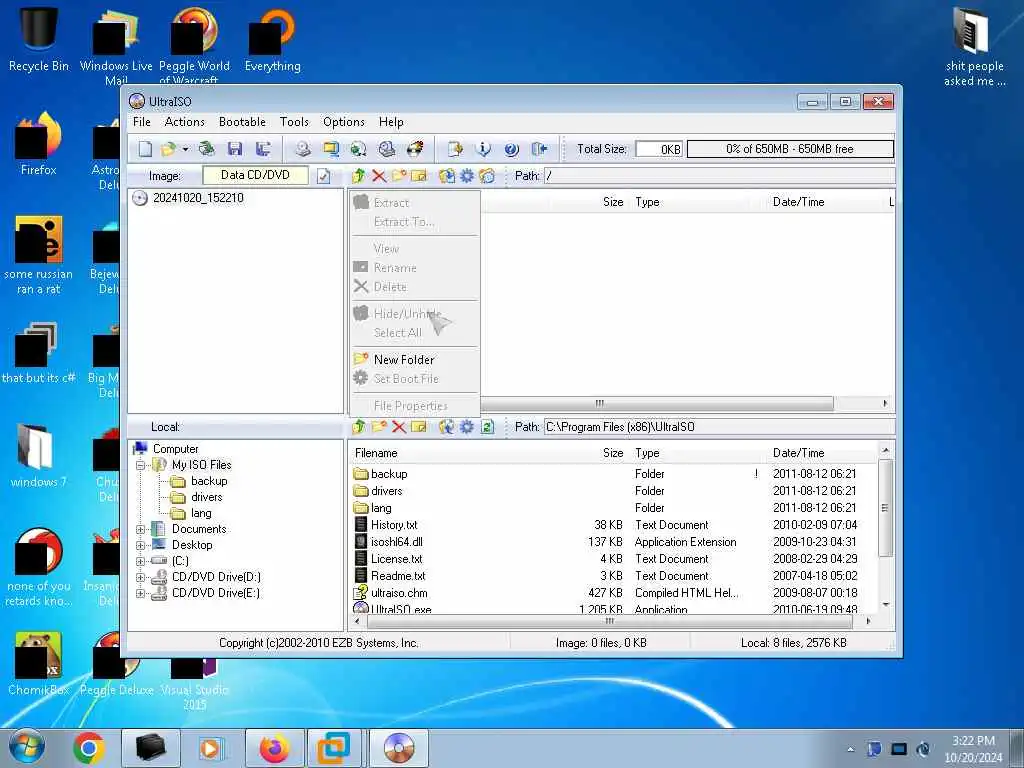The height and width of the screenshot is (768, 1024).
Task: Open the Options menu
Action: coord(344,122)
